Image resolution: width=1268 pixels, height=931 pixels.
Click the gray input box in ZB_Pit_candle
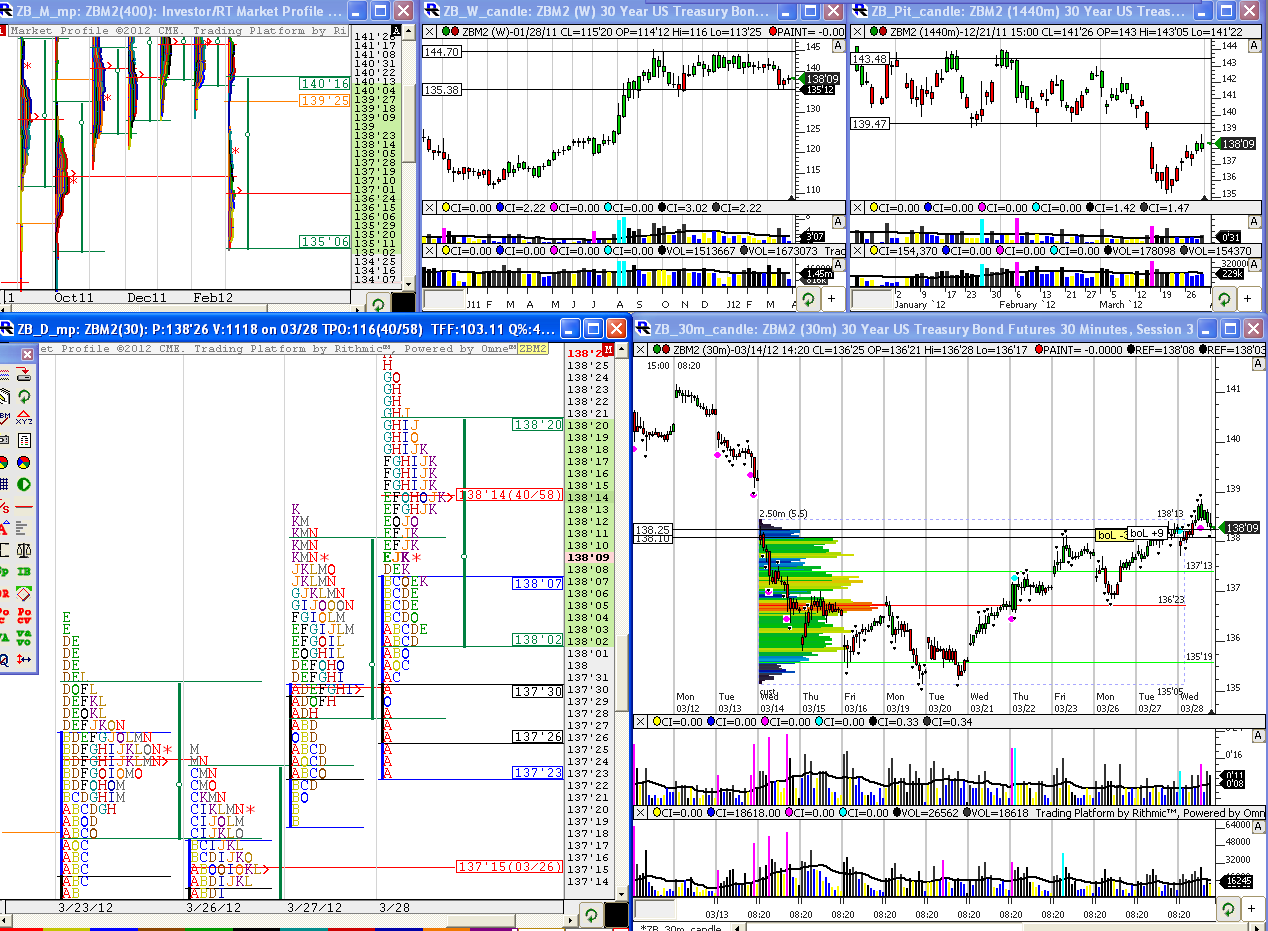[x=872, y=299]
